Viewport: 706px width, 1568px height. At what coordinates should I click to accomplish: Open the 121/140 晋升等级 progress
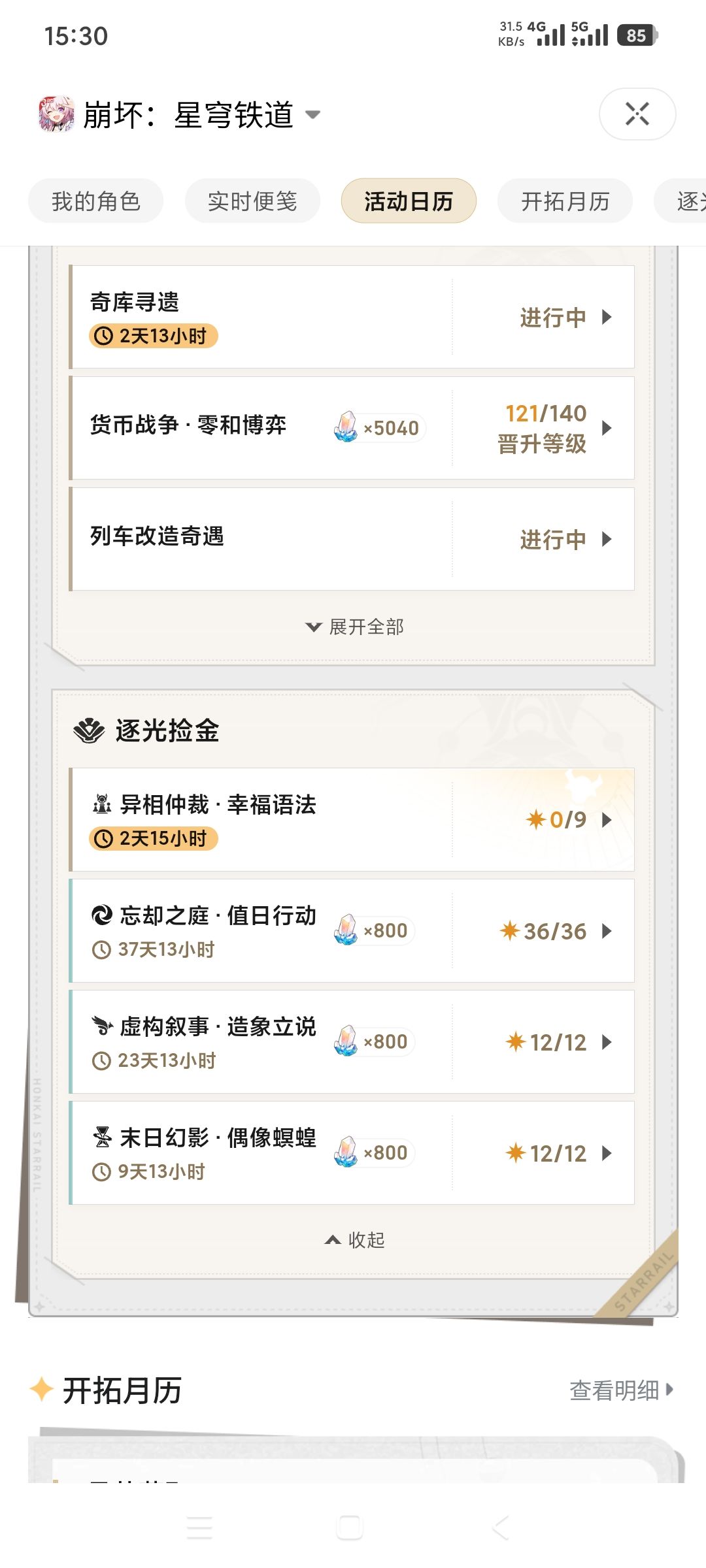point(554,428)
